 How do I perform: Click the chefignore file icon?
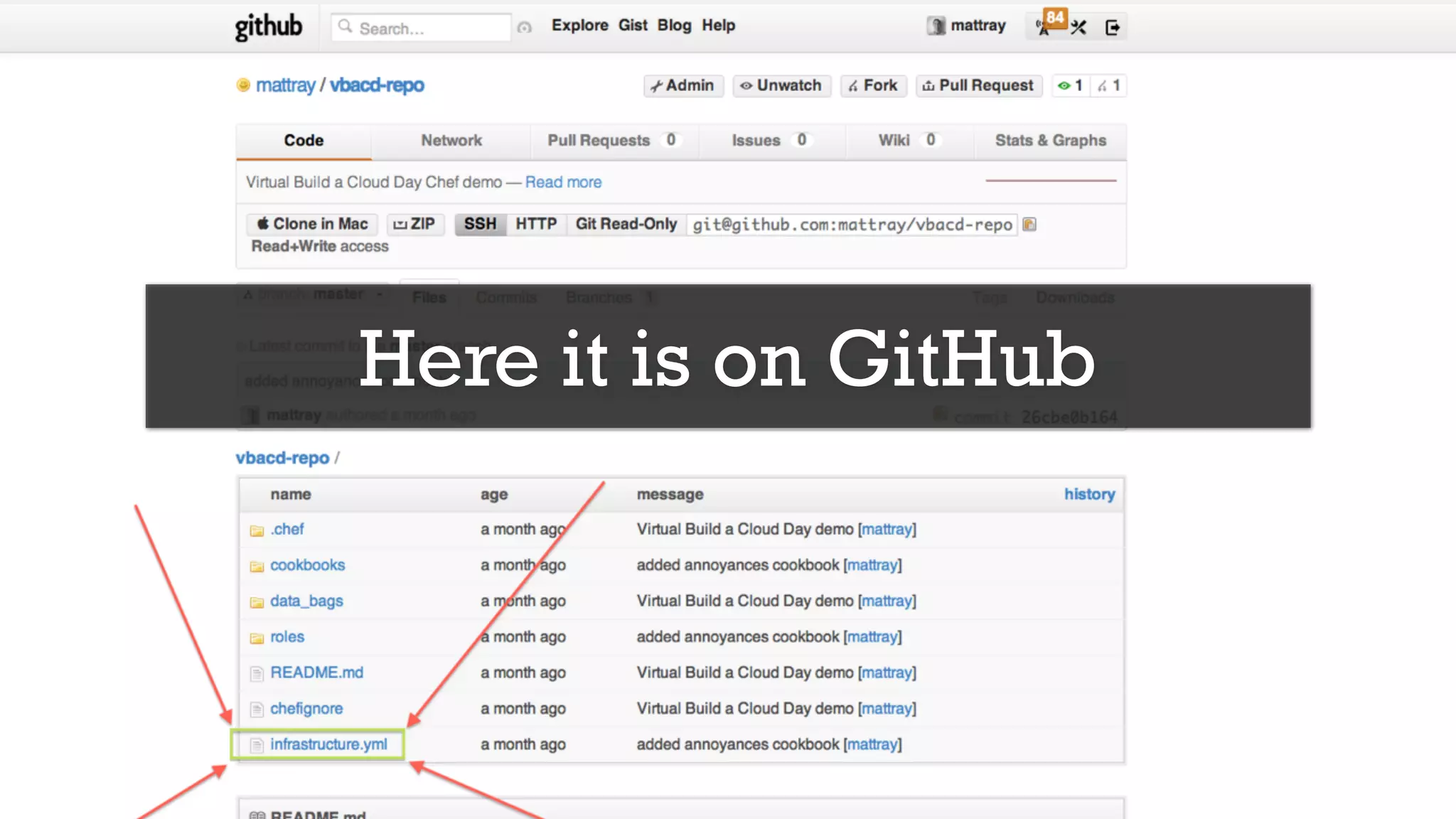pos(257,710)
